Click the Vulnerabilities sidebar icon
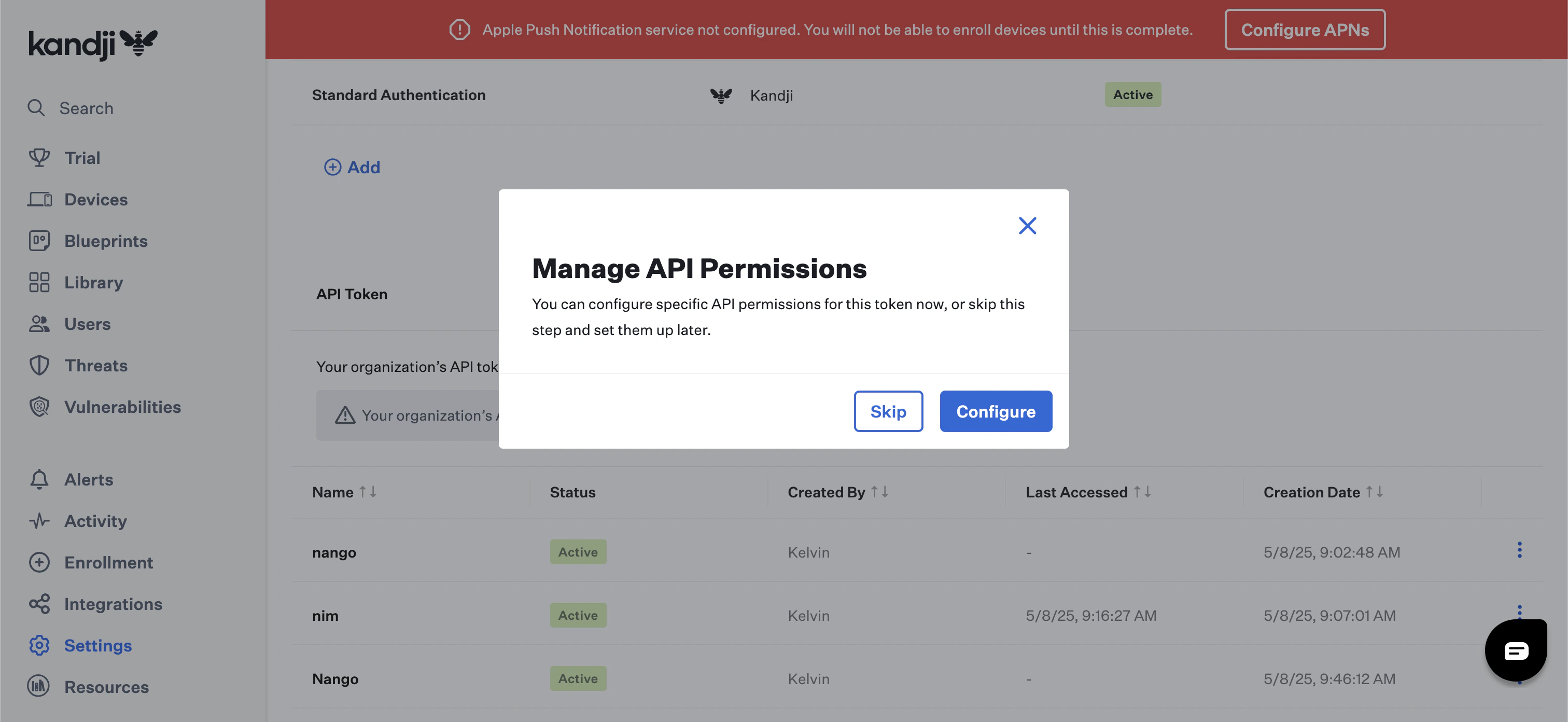The width and height of the screenshot is (1568, 722). pos(39,407)
